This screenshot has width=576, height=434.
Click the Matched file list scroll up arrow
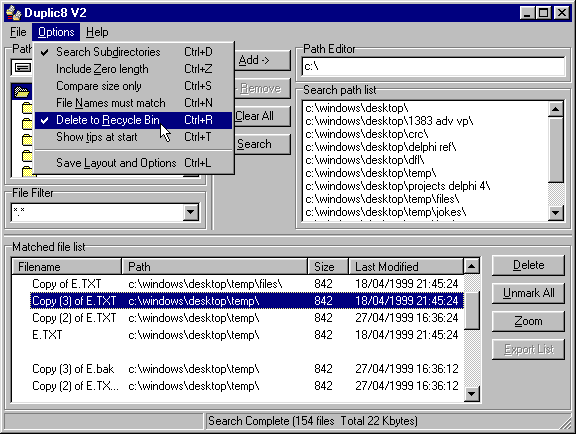point(471,266)
